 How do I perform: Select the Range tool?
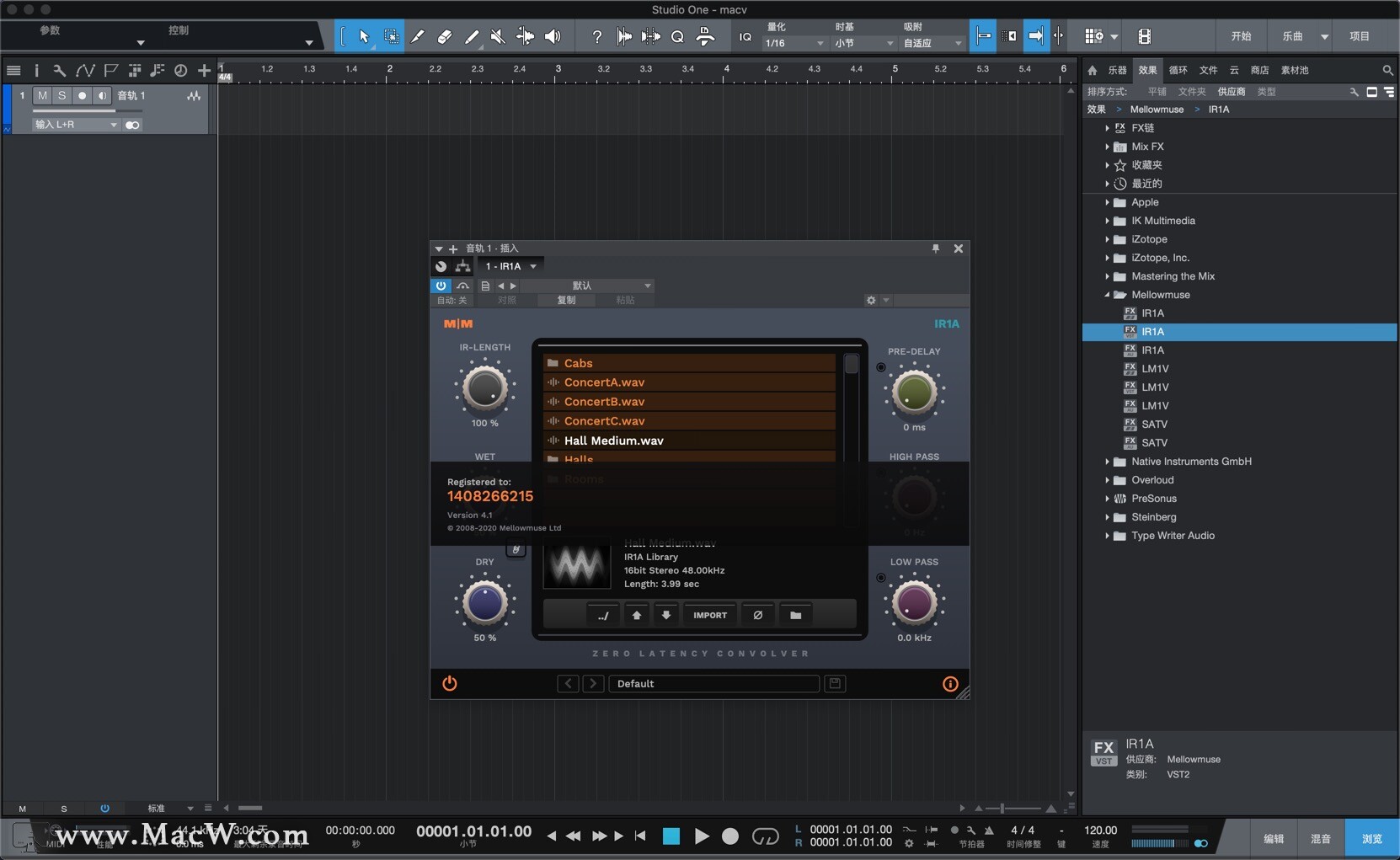(x=392, y=36)
